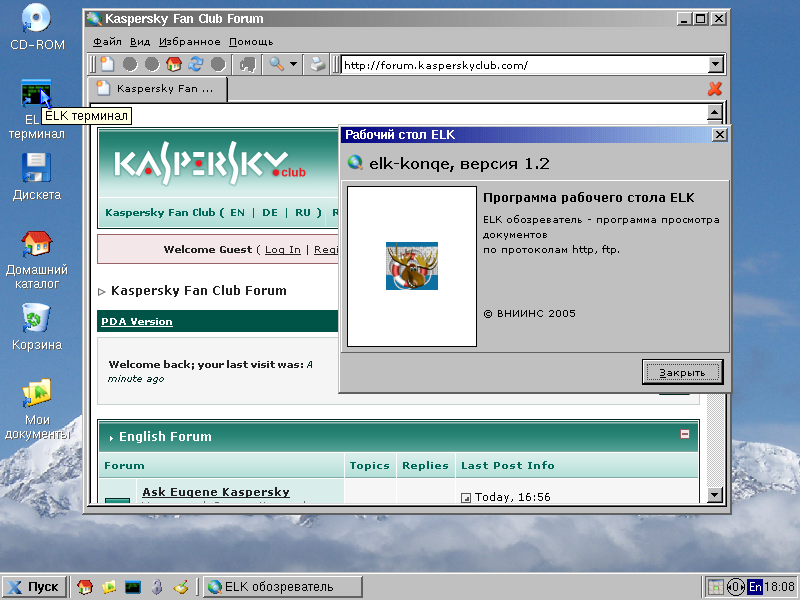Screen dimensions: 800x600
Task: Open the Избранное menu
Action: point(190,42)
